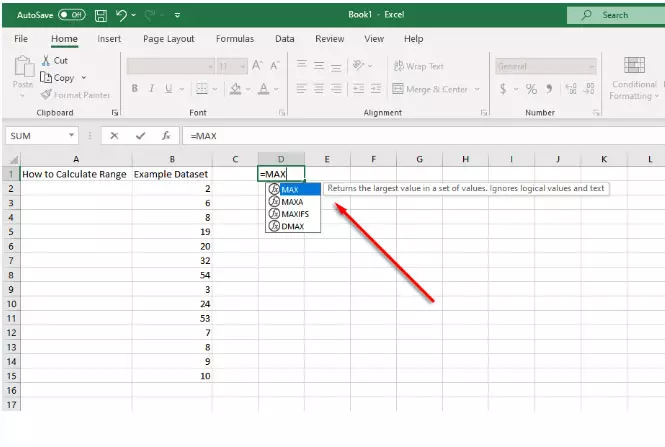
Task: Toggle Italic formatting
Action: click(151, 88)
